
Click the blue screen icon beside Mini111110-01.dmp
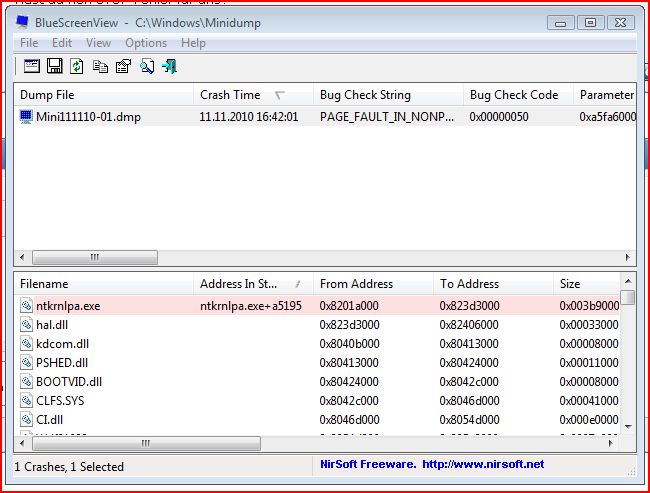(x=26, y=117)
